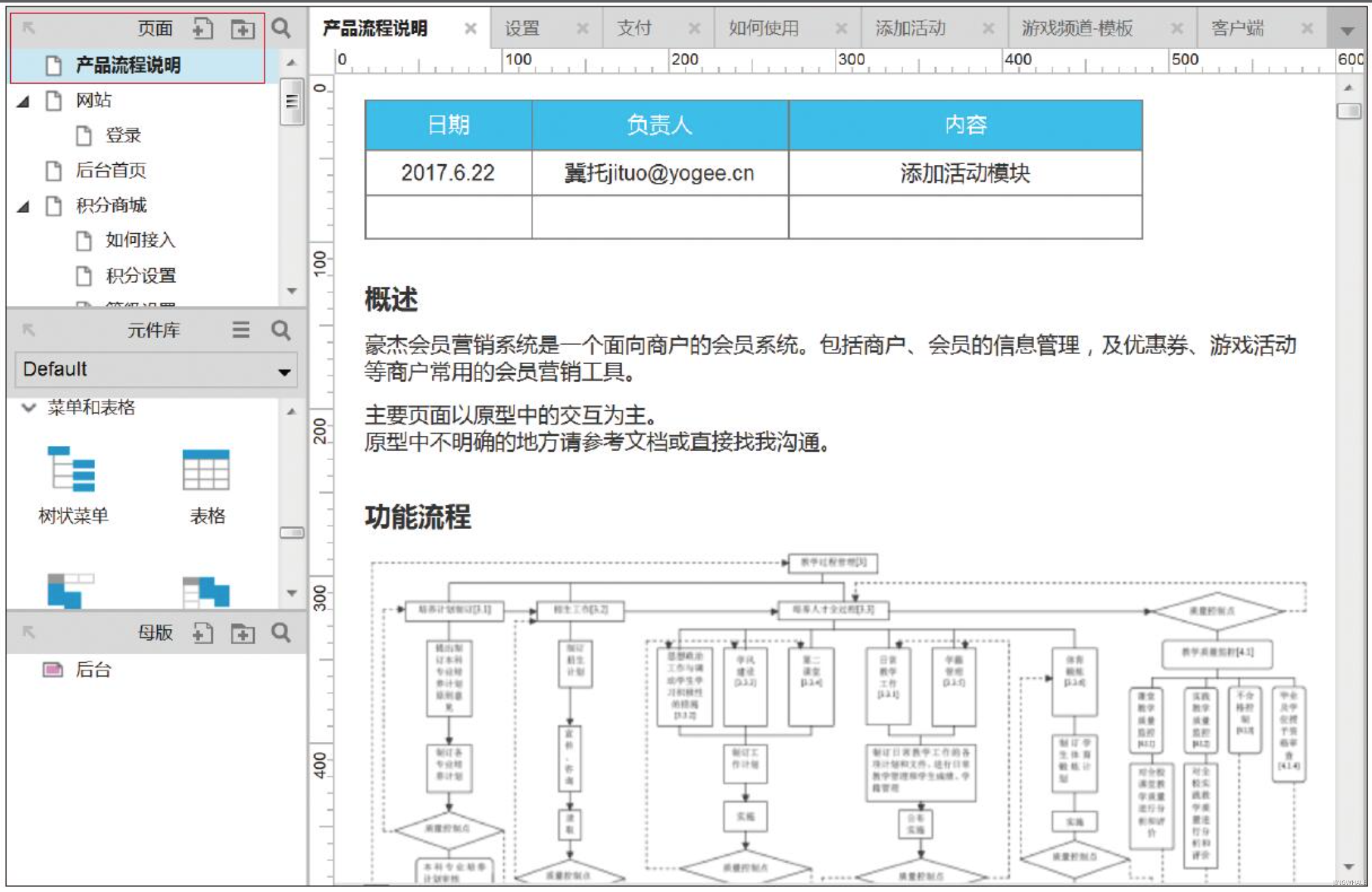Search masters in 母版 panel
This screenshot has height=892, width=1372.
(x=281, y=633)
